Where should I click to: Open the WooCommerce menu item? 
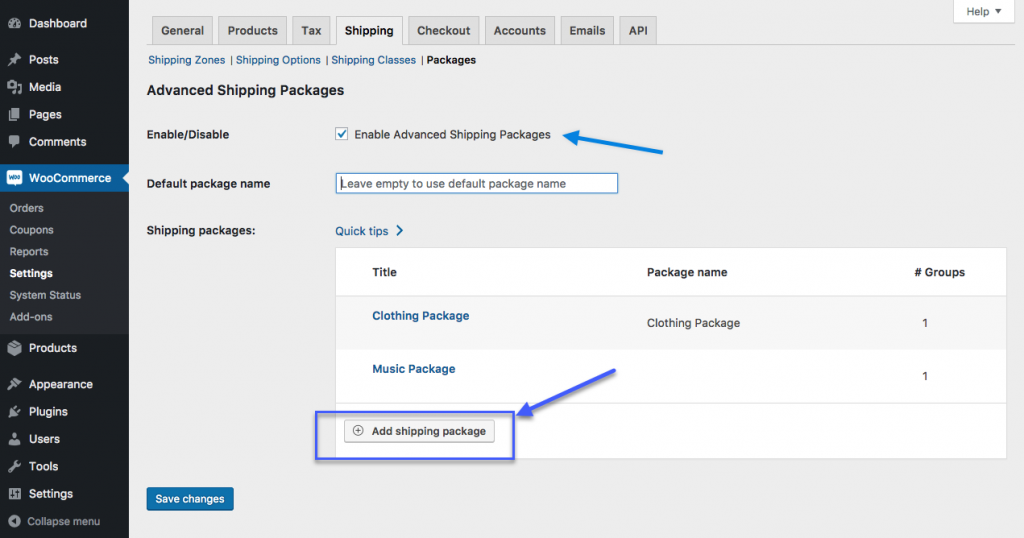(65, 178)
